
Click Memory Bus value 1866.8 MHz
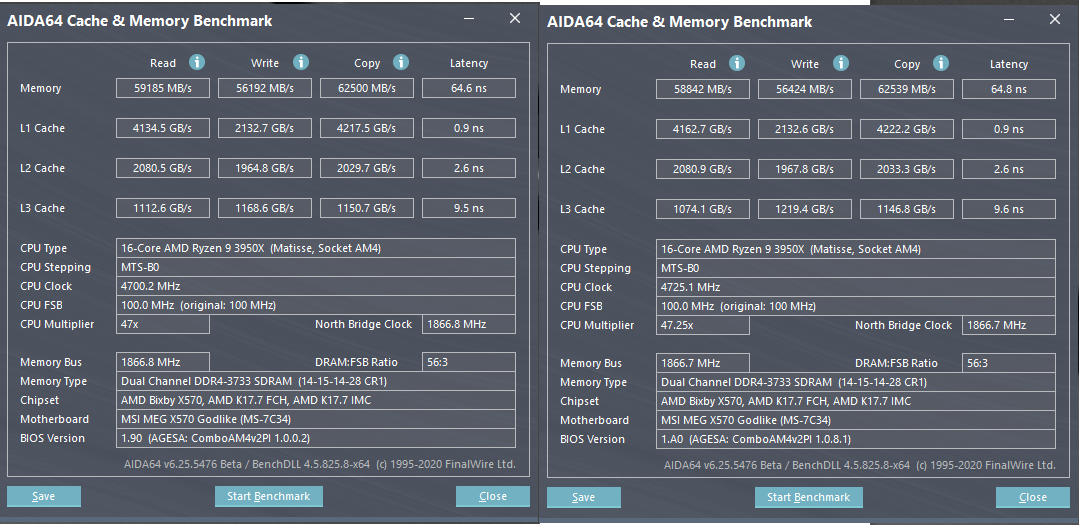[163, 362]
